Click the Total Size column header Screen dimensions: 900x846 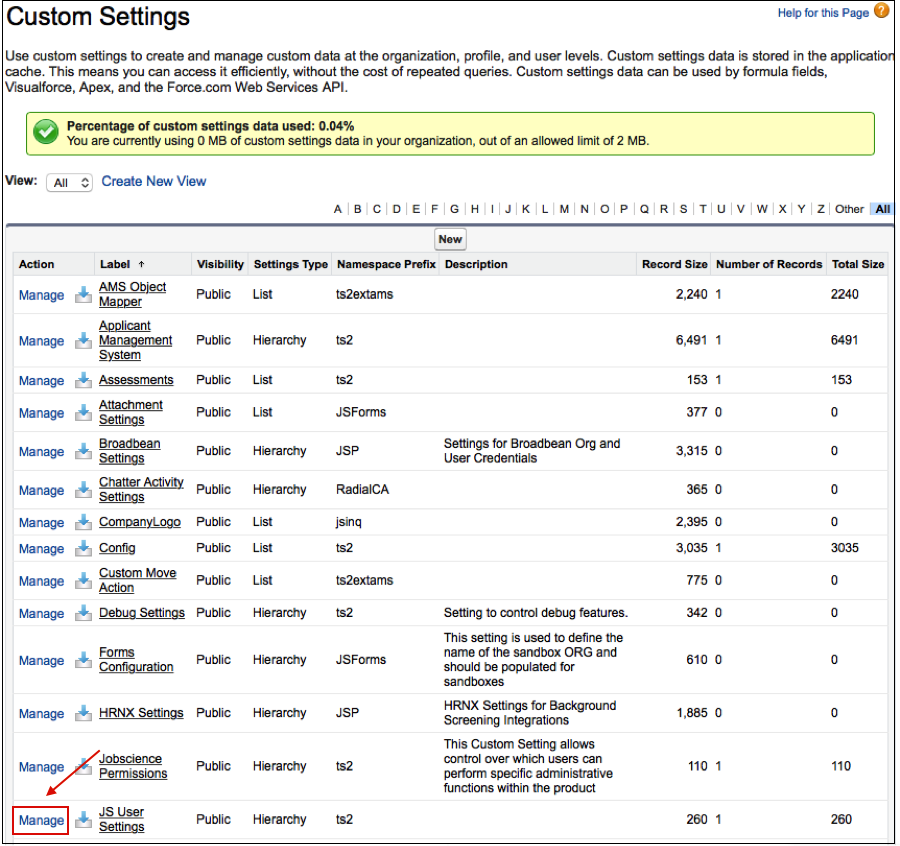tap(858, 265)
